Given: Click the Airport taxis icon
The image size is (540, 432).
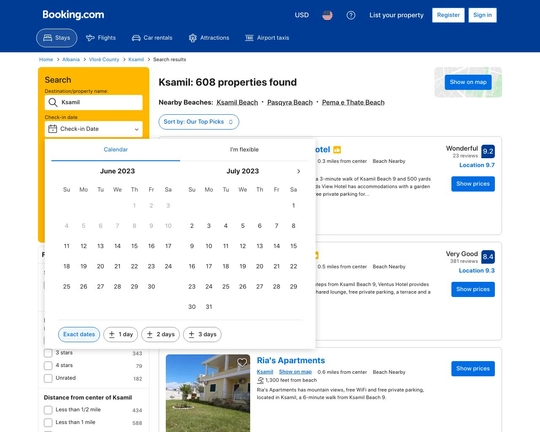Looking at the screenshot, I should click(249, 38).
